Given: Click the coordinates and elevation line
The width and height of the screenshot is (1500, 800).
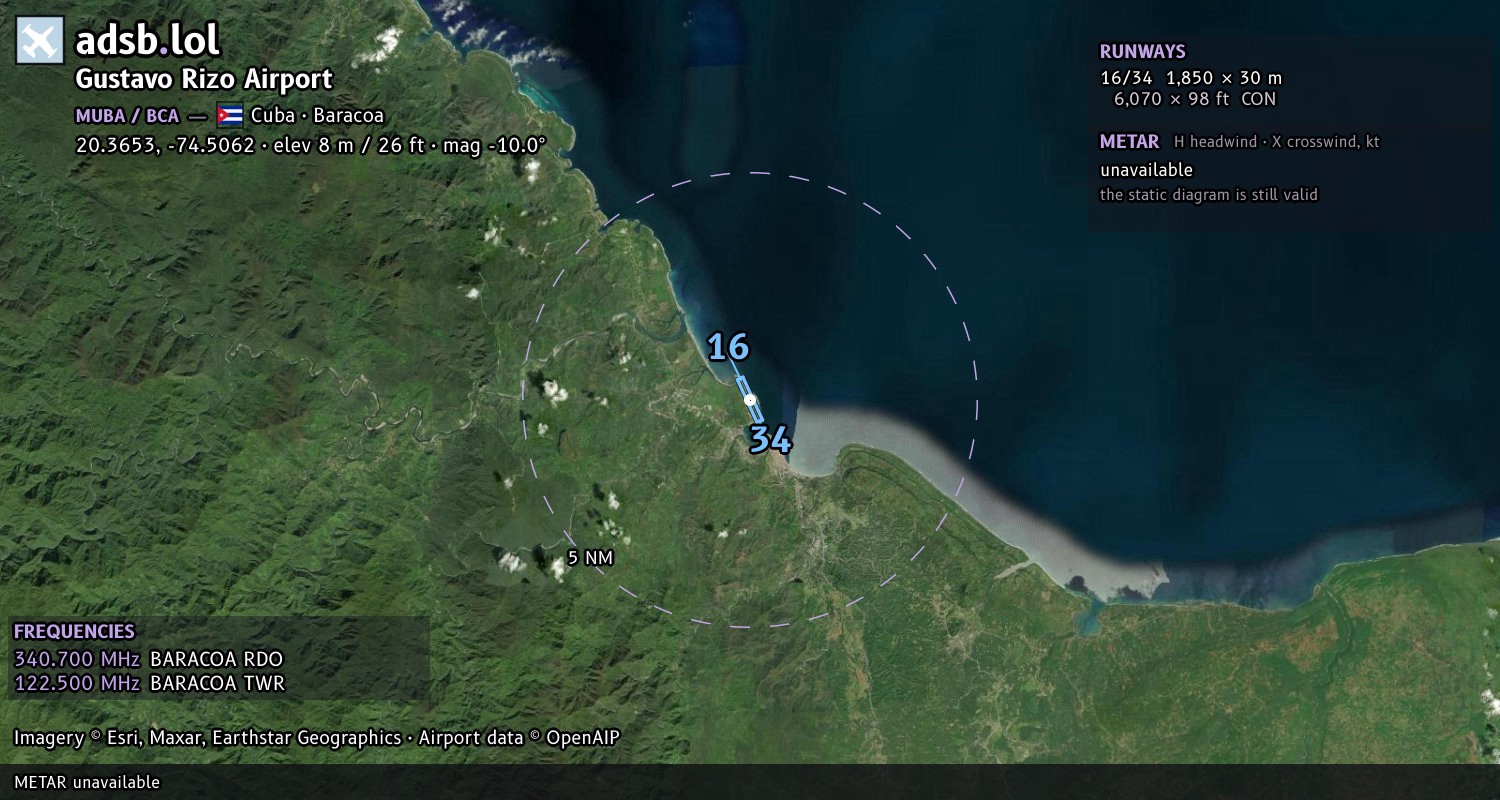Looking at the screenshot, I should [x=311, y=145].
